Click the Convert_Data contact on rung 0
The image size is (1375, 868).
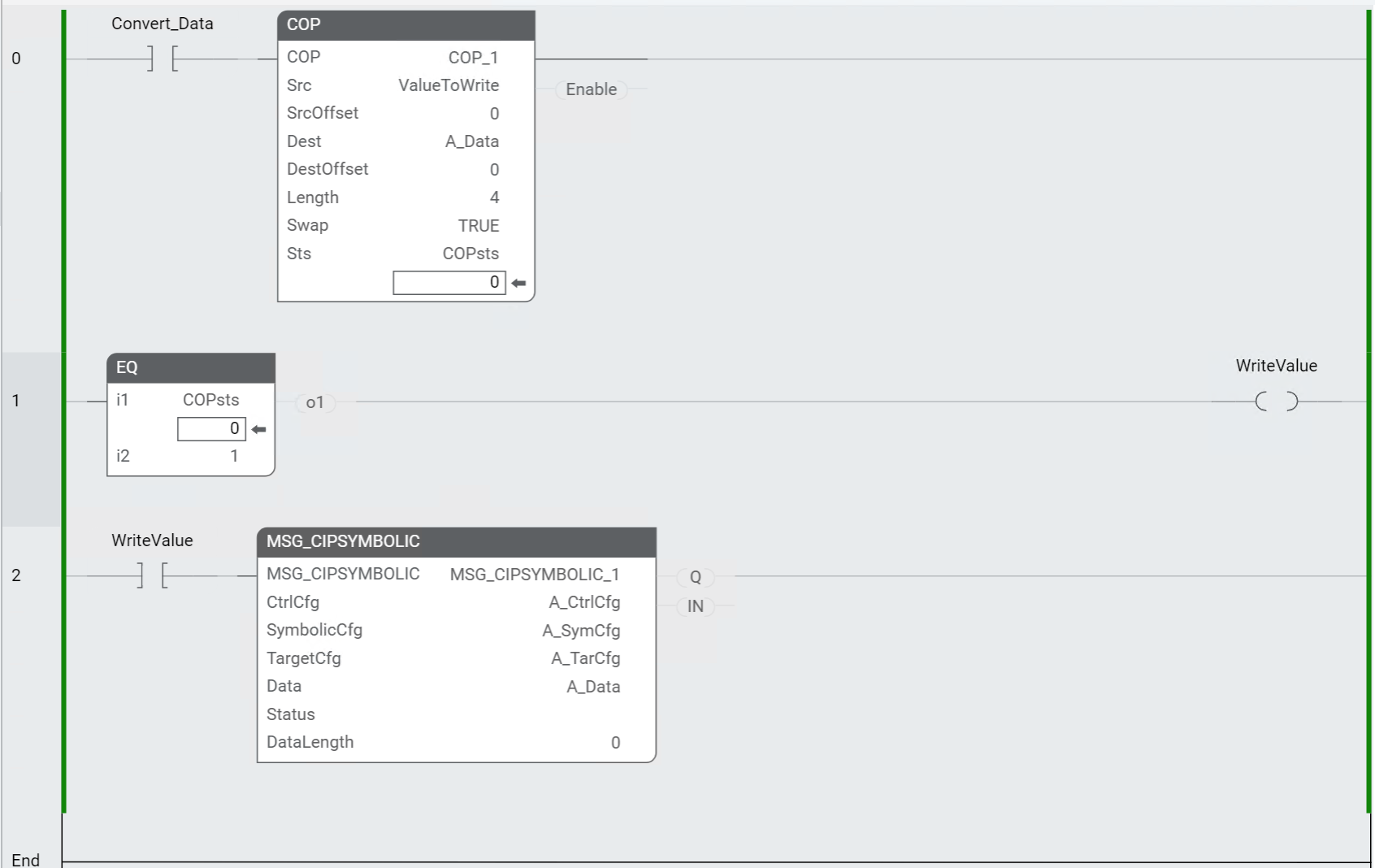(x=163, y=59)
